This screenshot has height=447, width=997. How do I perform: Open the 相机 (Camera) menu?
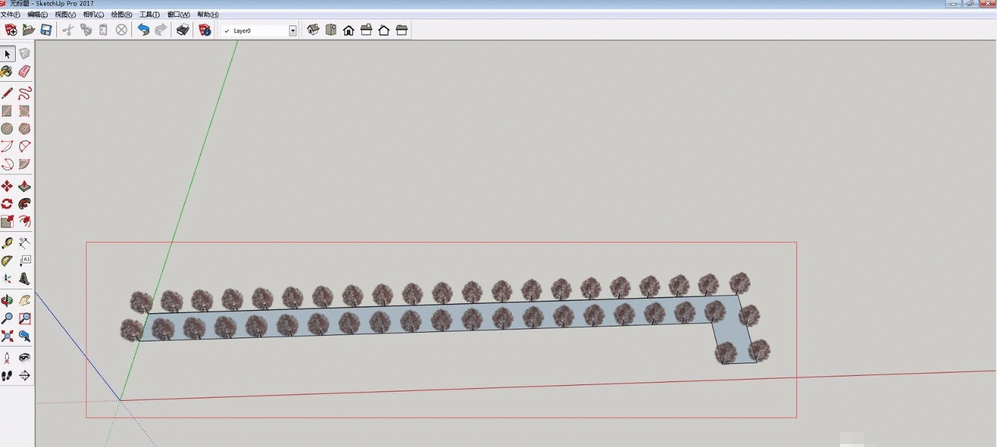point(92,15)
